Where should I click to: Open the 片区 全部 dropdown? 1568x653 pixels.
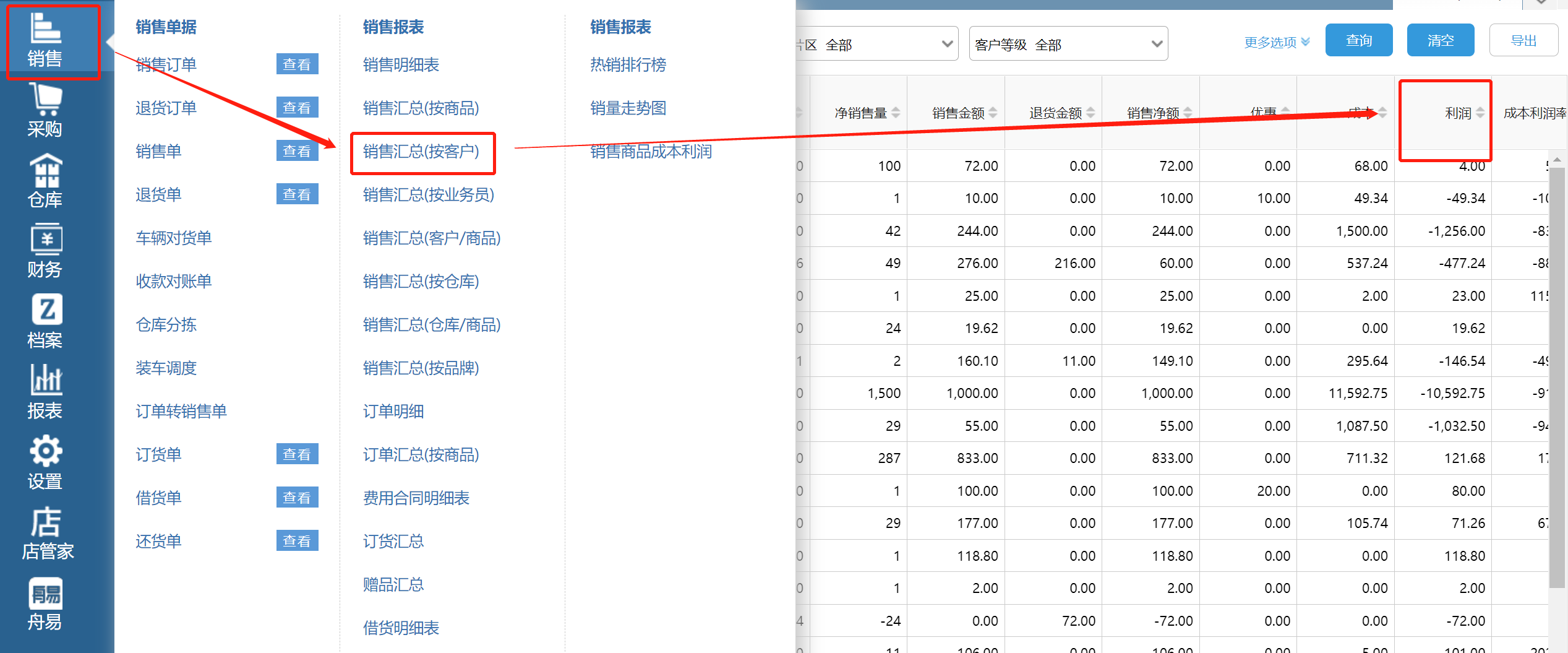click(877, 44)
